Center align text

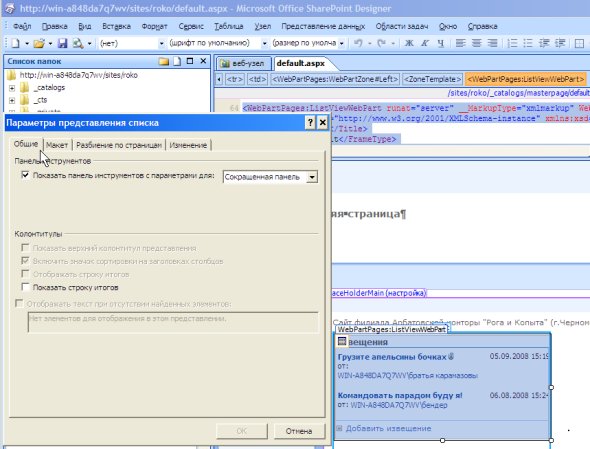[476, 43]
